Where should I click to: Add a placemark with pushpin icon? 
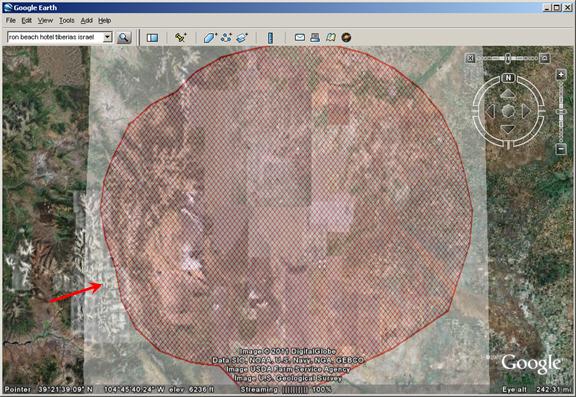(x=181, y=37)
